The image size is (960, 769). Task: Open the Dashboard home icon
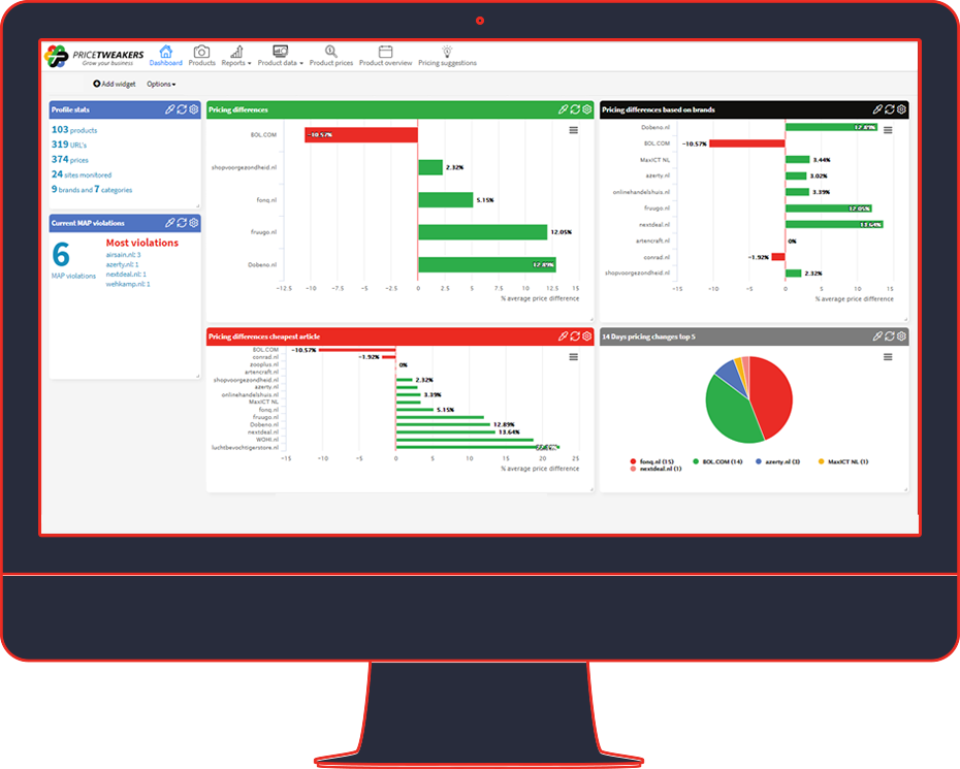click(x=165, y=51)
